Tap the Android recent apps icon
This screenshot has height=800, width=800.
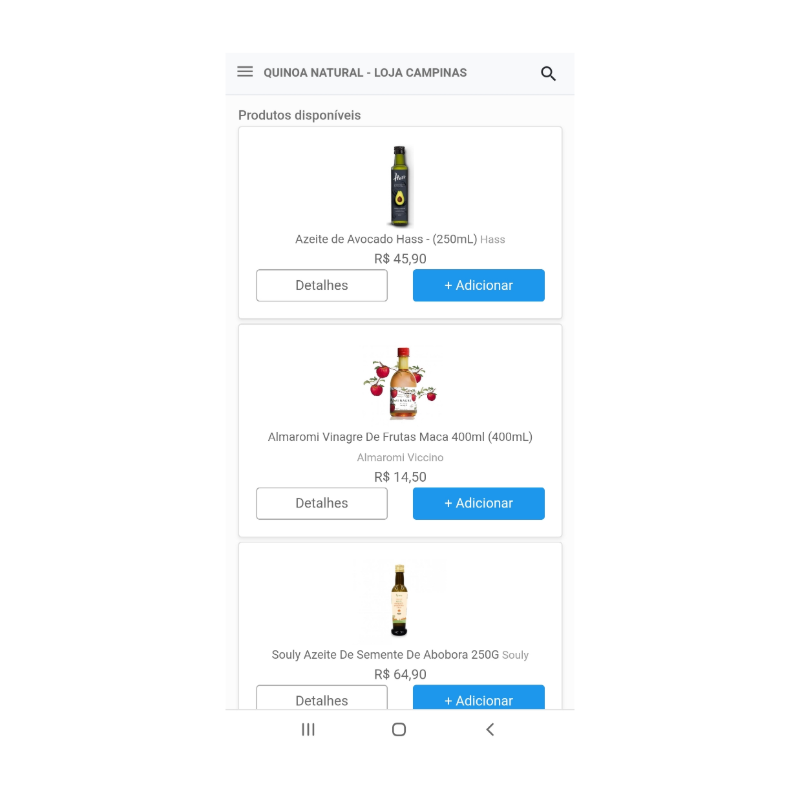pos(308,730)
